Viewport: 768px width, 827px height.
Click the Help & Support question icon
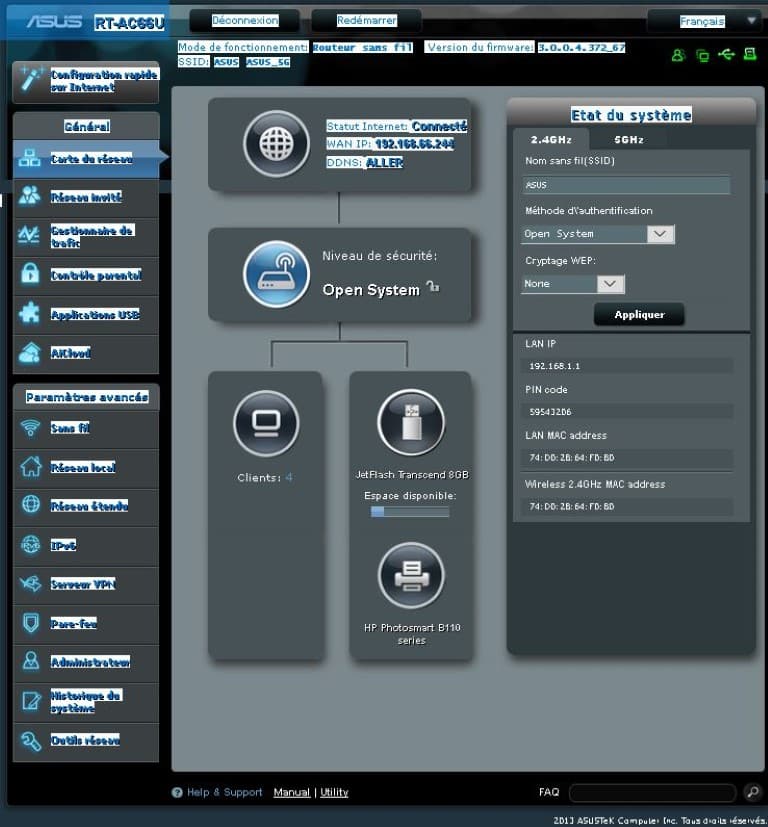pyautogui.click(x=177, y=792)
